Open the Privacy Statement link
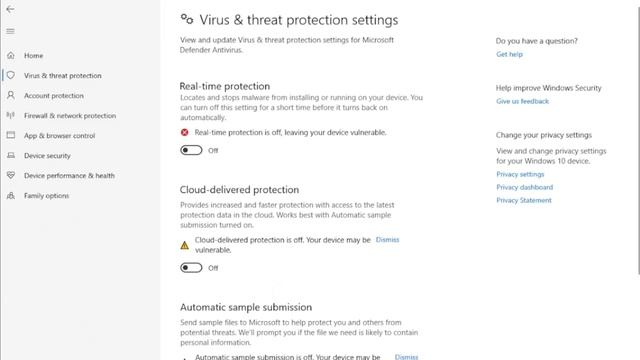This screenshot has width=640, height=360. coord(524,200)
